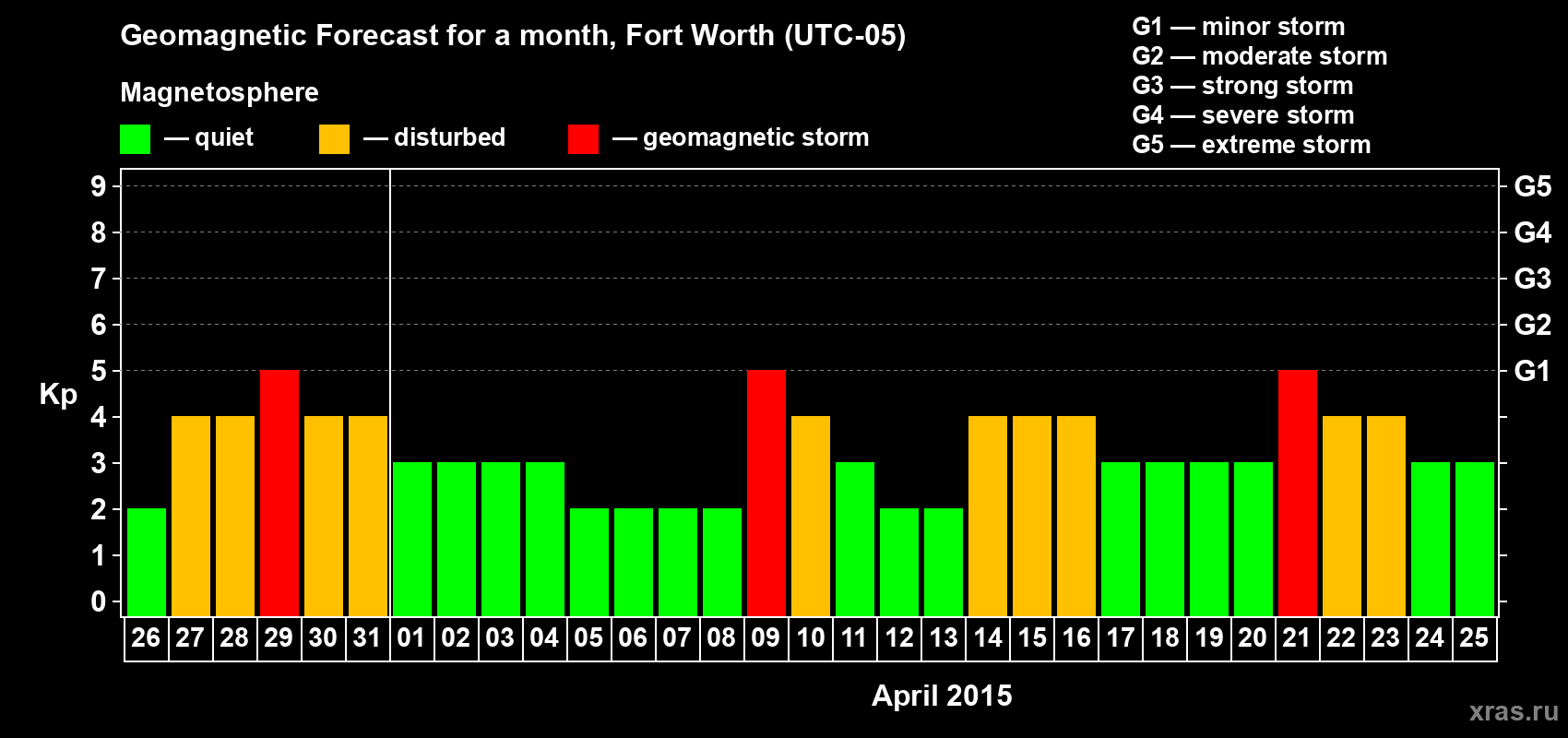Click the date label 14
The image size is (1568, 738).
click(988, 637)
